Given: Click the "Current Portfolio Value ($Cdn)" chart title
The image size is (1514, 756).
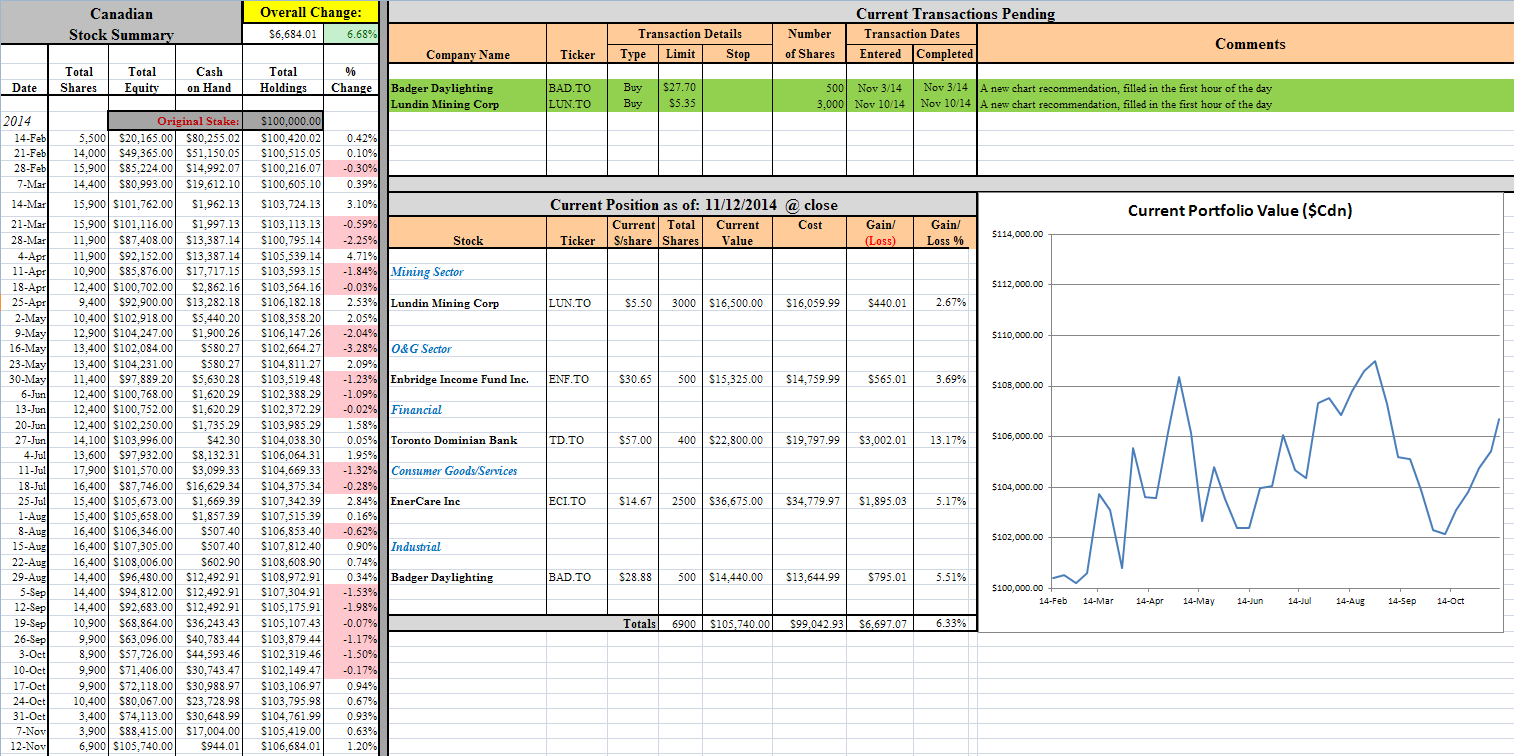Looking at the screenshot, I should 1240,210.
